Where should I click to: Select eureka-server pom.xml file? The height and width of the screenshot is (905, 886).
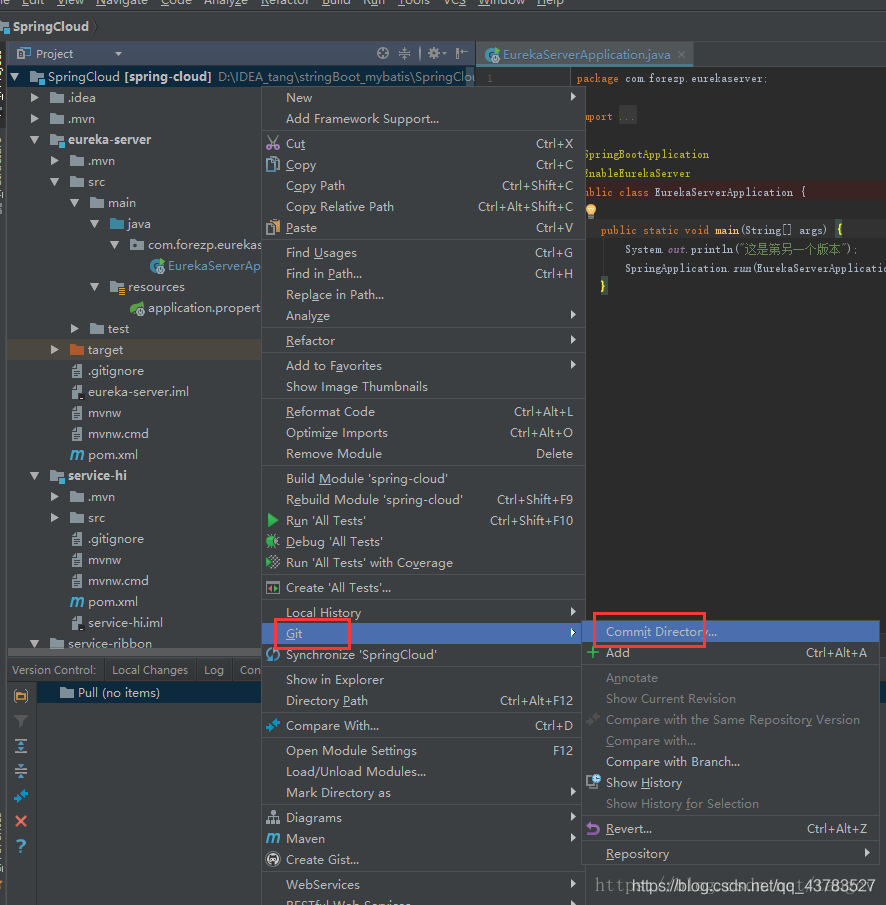coord(104,455)
